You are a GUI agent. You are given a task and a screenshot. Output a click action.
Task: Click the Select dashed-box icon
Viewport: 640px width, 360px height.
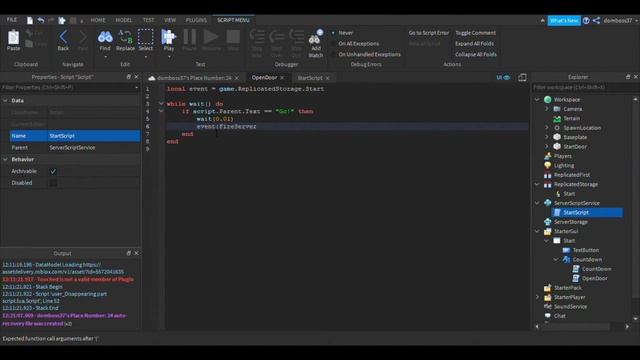[x=145, y=37]
